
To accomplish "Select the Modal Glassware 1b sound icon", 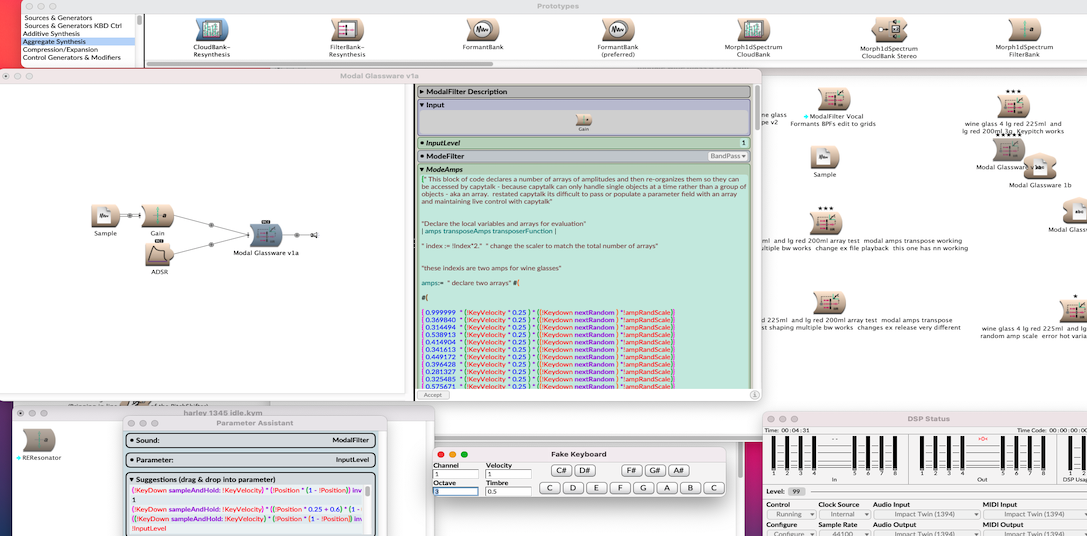I will pos(1039,167).
